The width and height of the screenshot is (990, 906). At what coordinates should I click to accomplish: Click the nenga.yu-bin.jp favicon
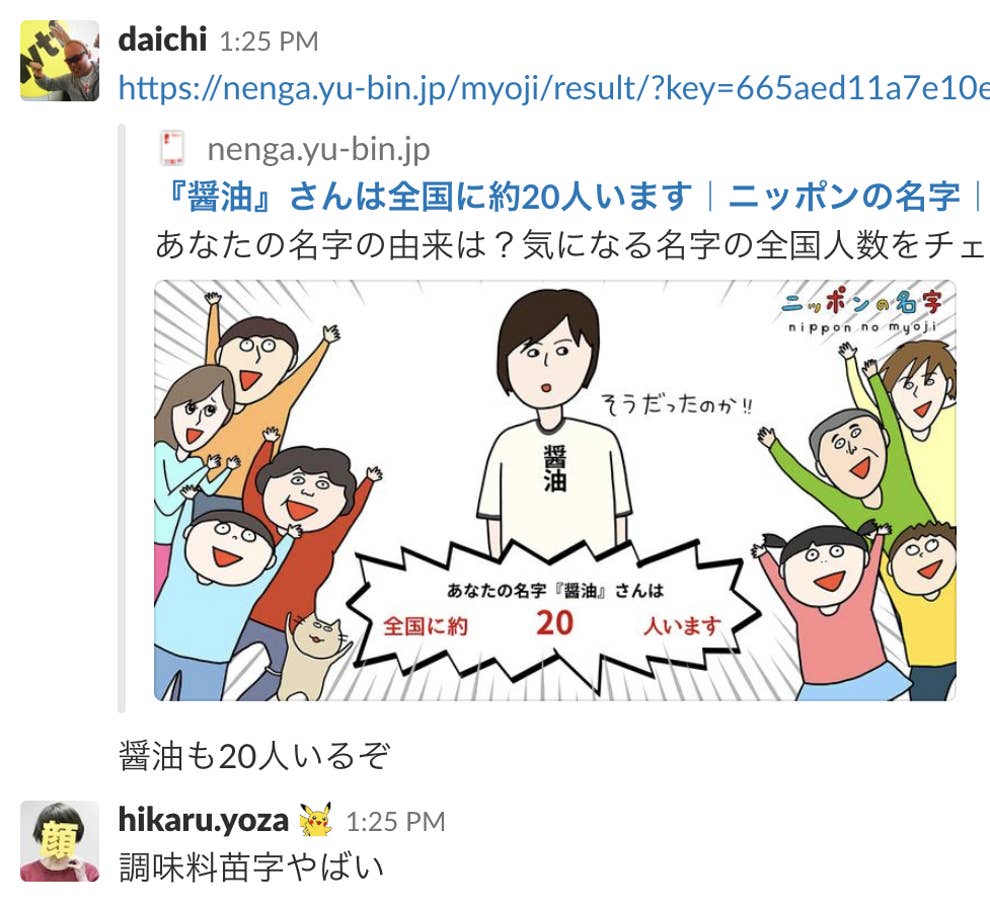point(172,148)
